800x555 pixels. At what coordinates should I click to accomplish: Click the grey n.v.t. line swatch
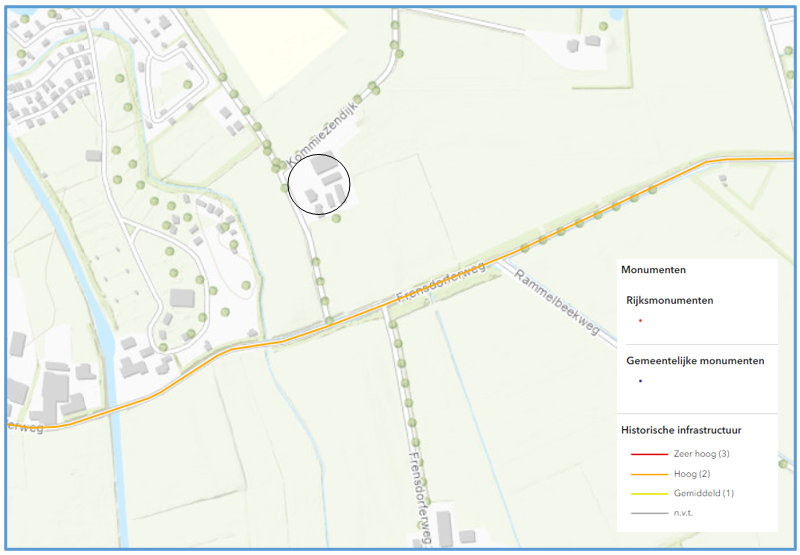point(649,513)
